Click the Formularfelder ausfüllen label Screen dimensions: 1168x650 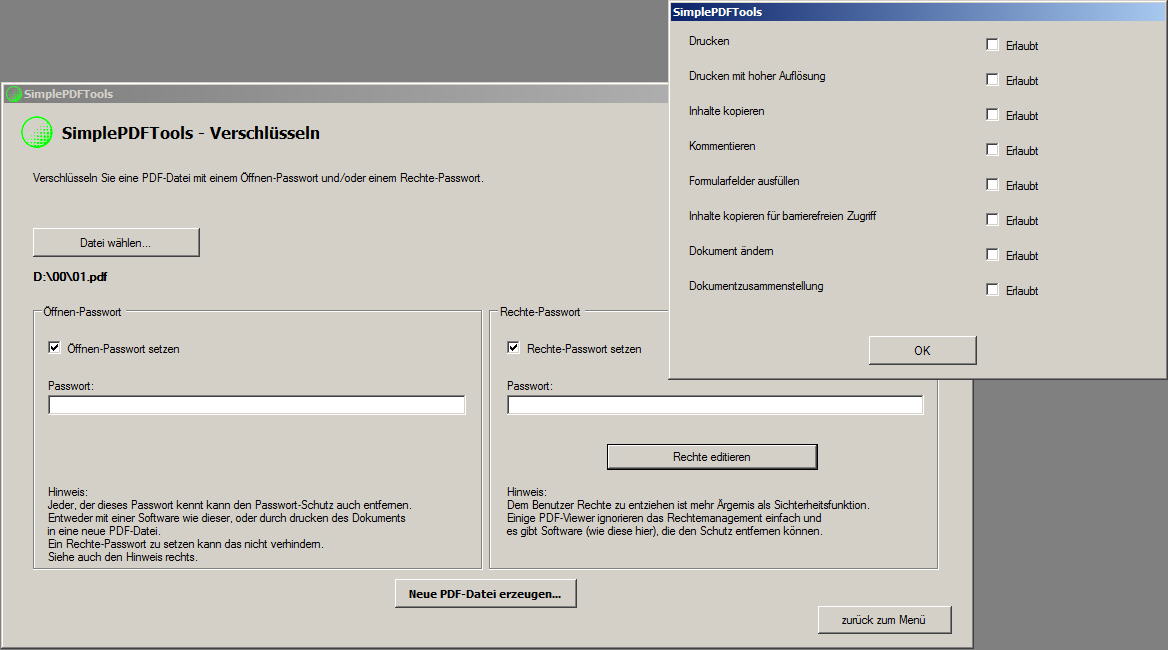[744, 181]
